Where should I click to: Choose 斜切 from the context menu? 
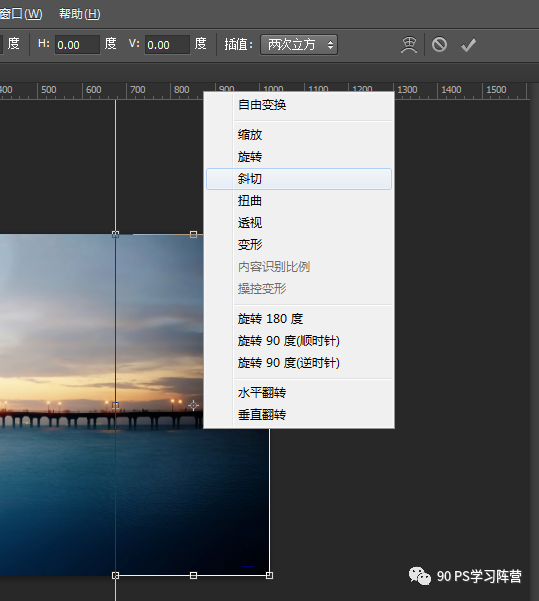click(299, 179)
